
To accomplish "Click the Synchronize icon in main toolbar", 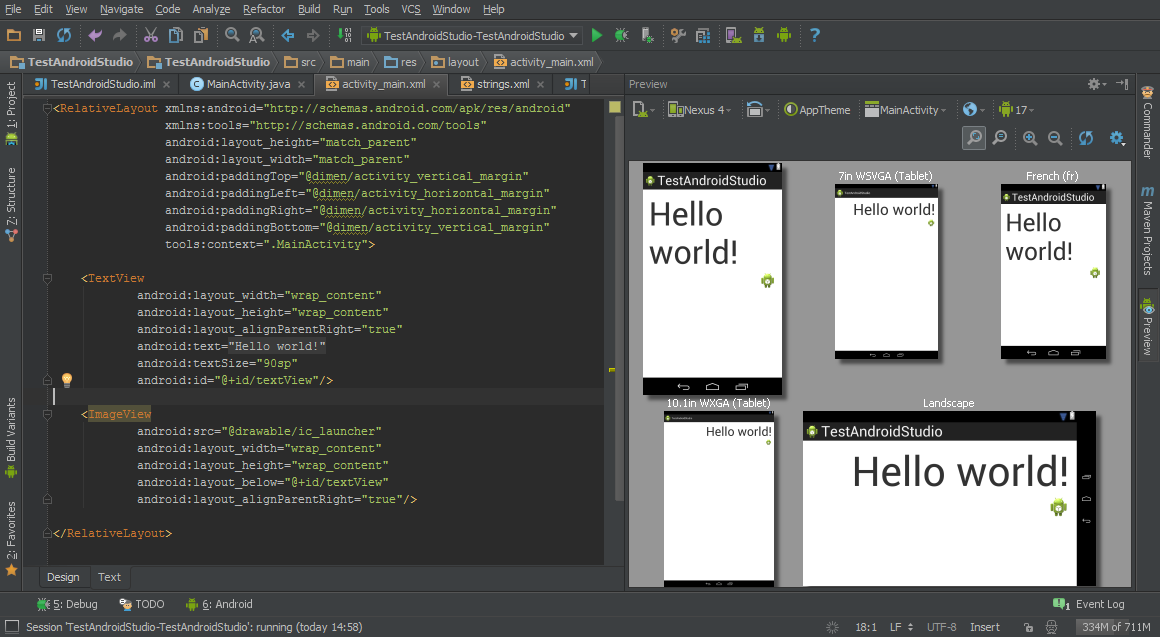I will 64,35.
